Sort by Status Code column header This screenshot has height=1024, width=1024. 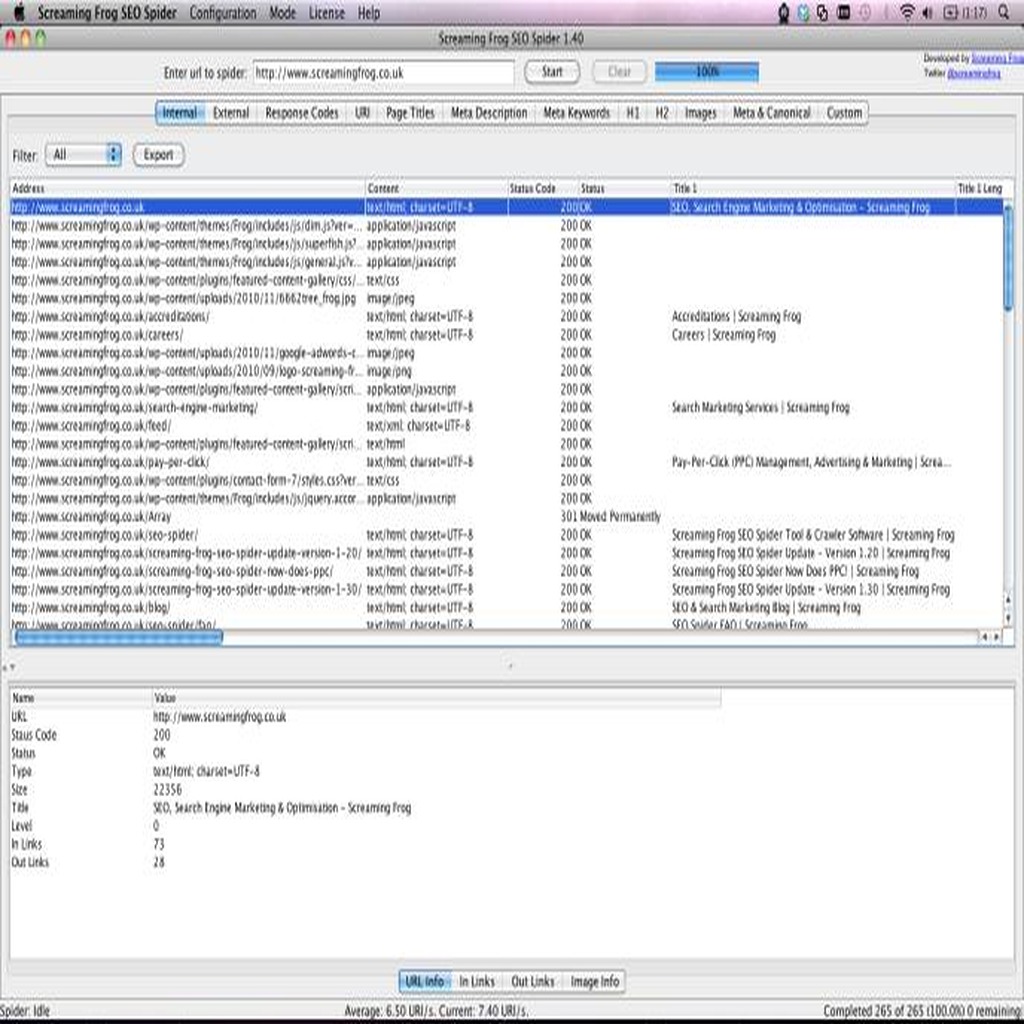543,189
